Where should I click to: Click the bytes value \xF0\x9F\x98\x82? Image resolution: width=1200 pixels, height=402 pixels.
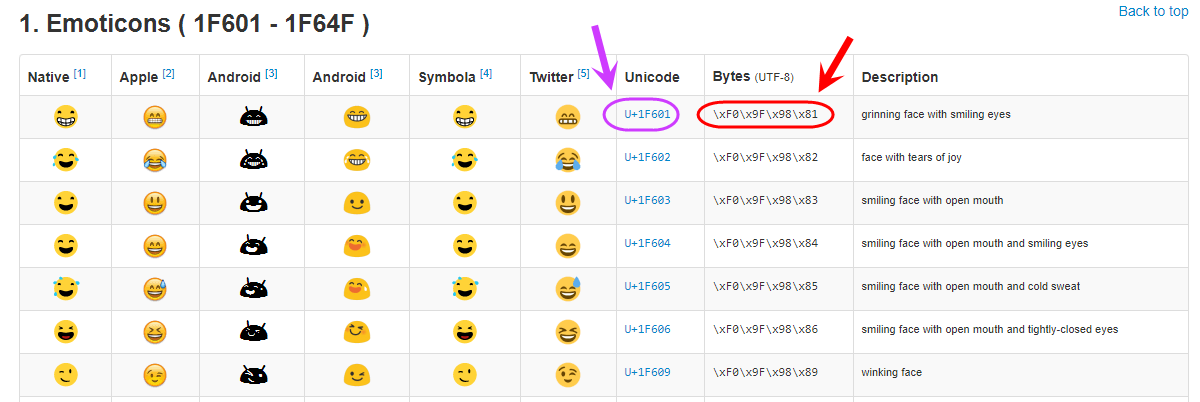pyautogui.click(x=765, y=158)
